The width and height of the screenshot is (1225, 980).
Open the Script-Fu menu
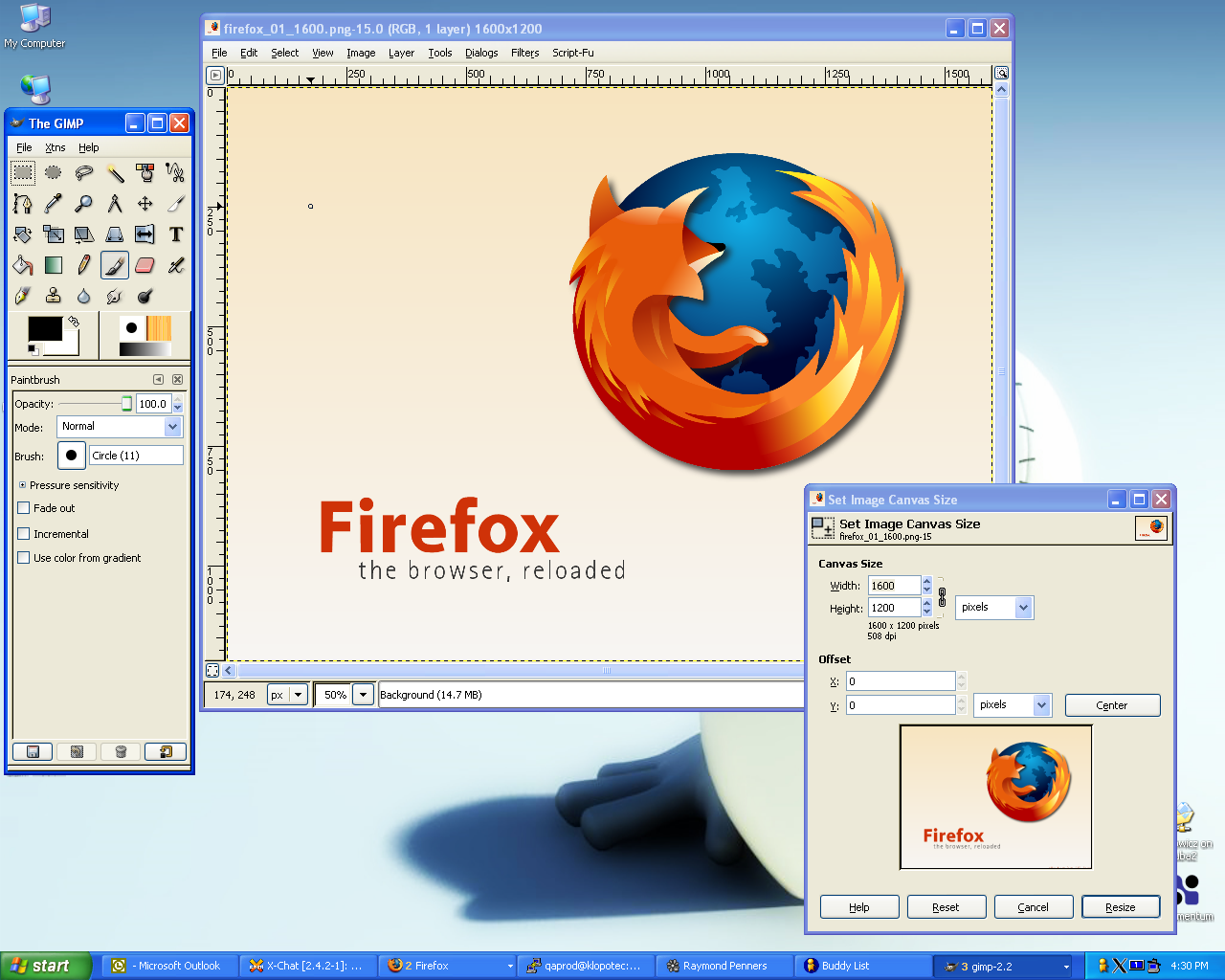[572, 53]
